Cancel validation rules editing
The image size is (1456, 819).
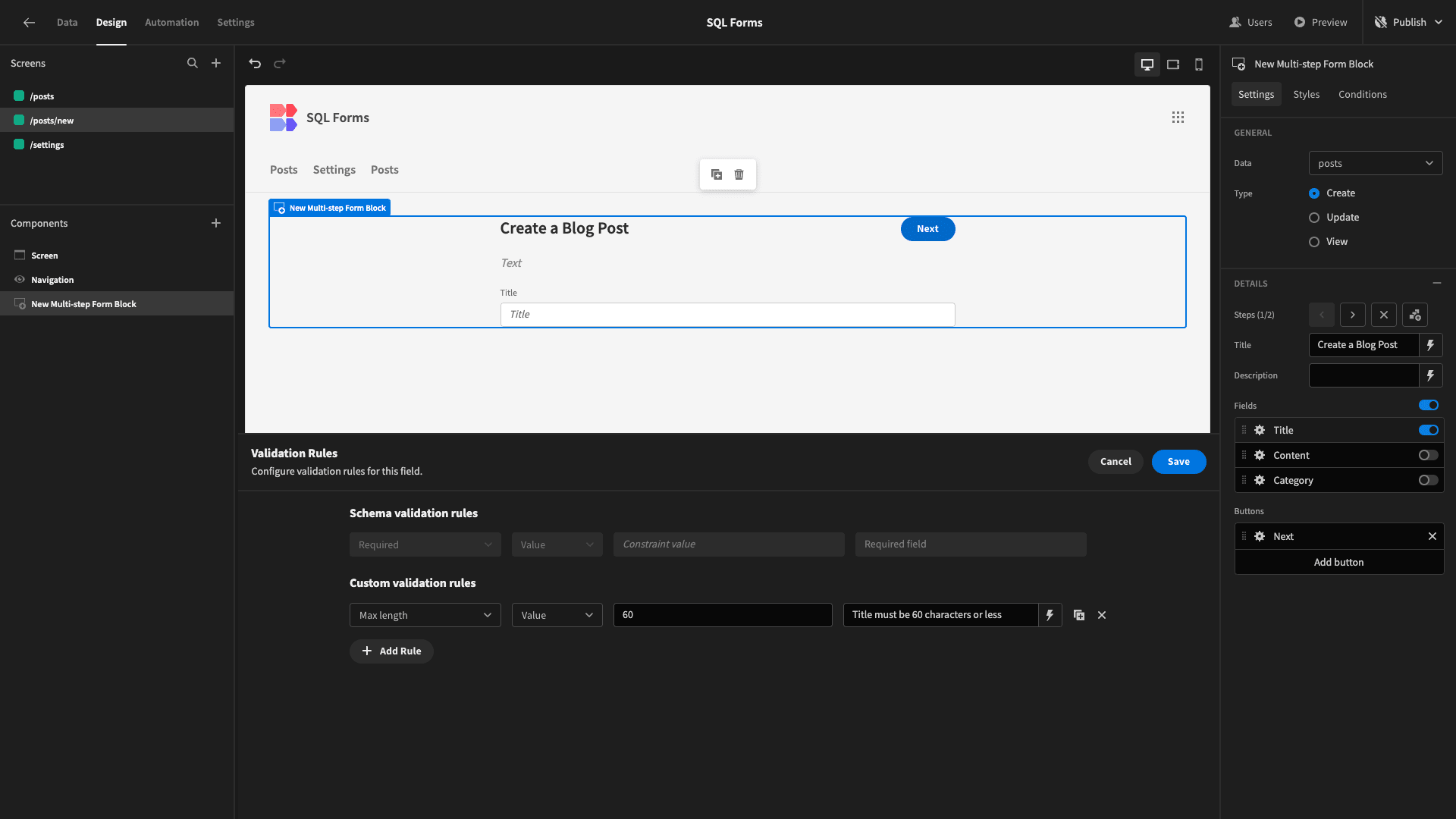(x=1116, y=462)
